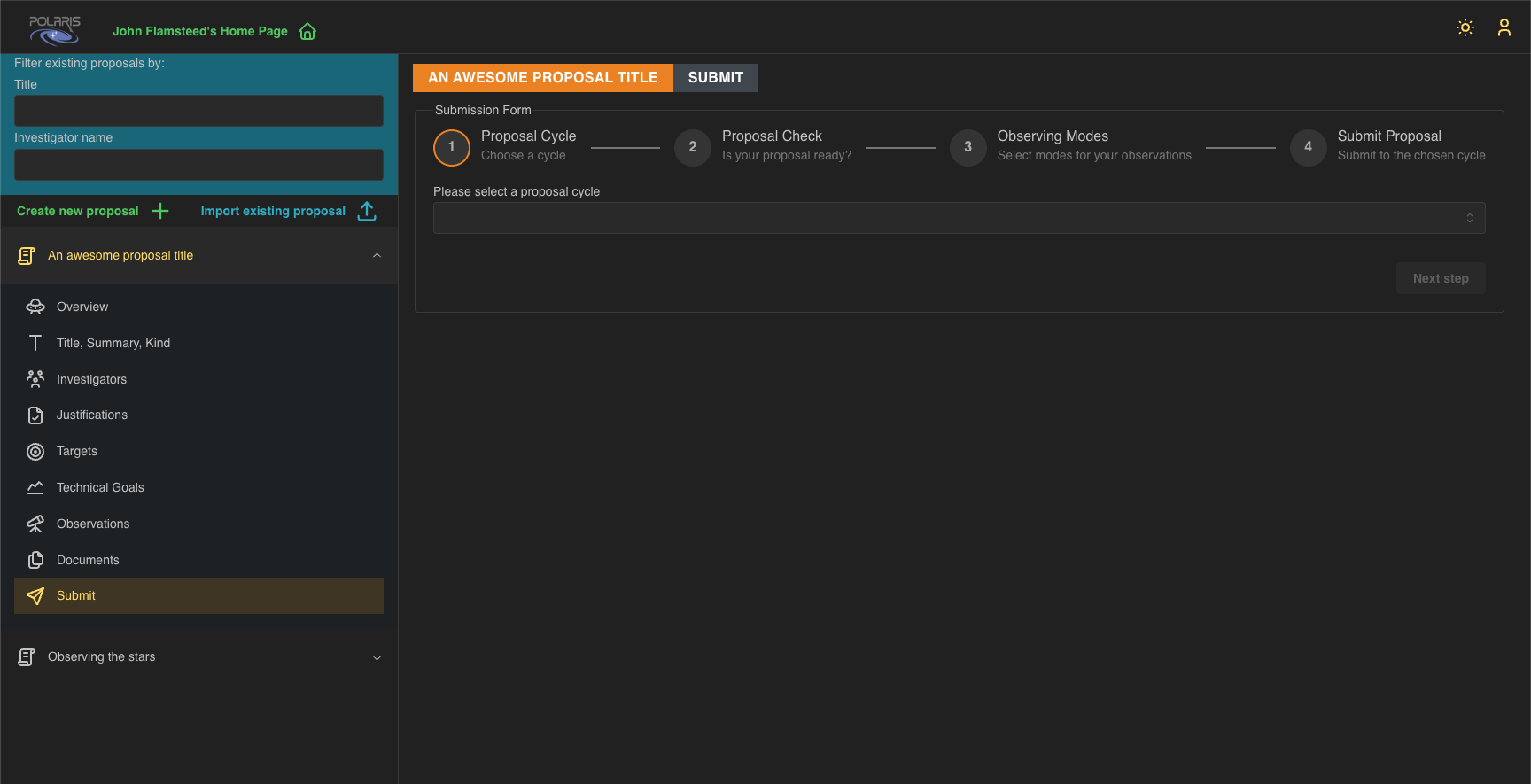The height and width of the screenshot is (784, 1531).
Task: Open the Targets section
Action: click(x=77, y=451)
